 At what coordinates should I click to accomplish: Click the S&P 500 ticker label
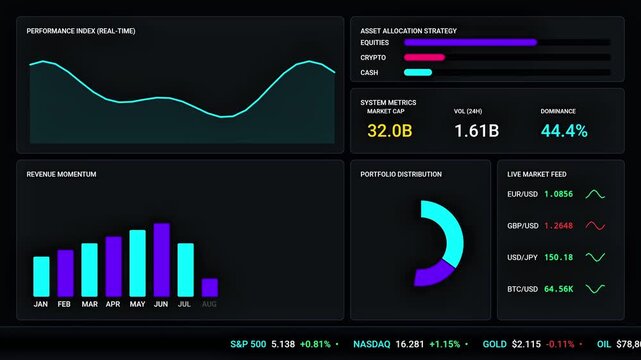[x=248, y=344]
